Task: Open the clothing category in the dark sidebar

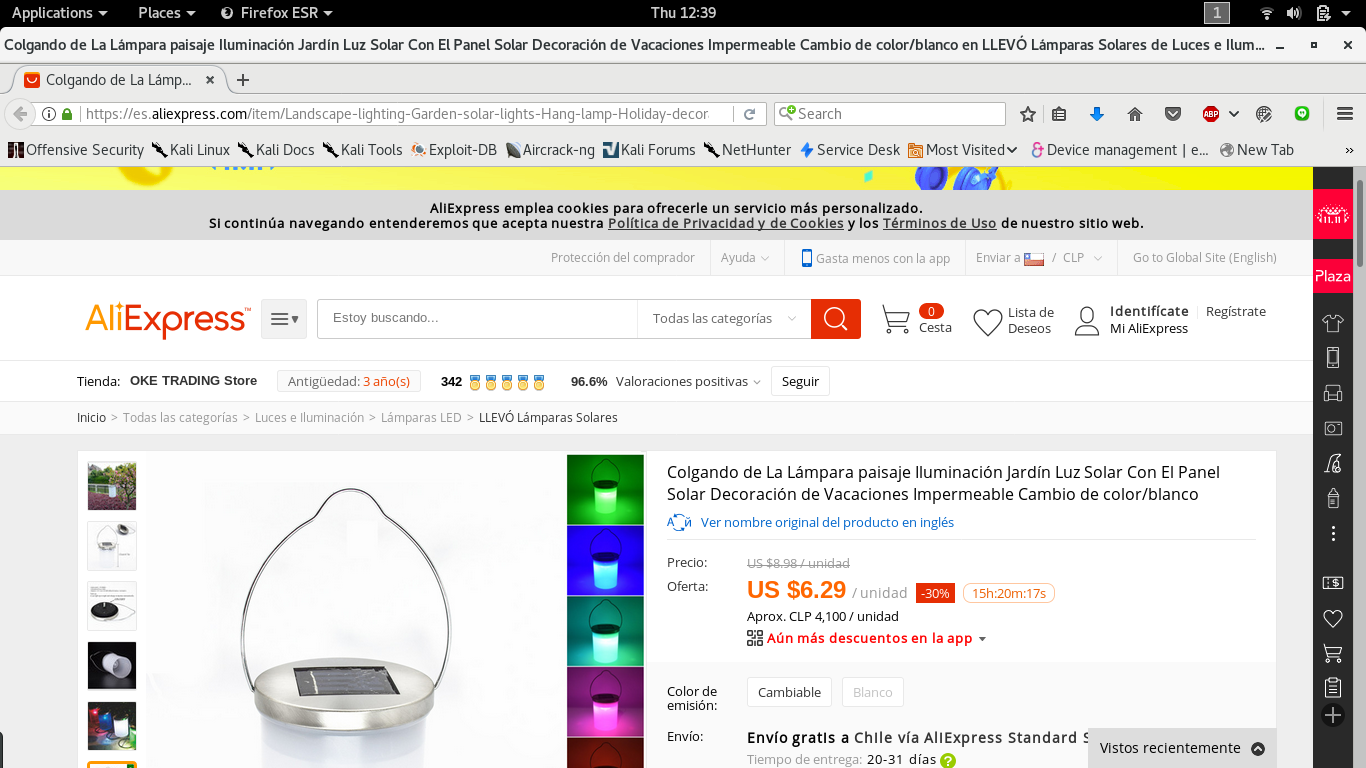Action: (x=1333, y=323)
